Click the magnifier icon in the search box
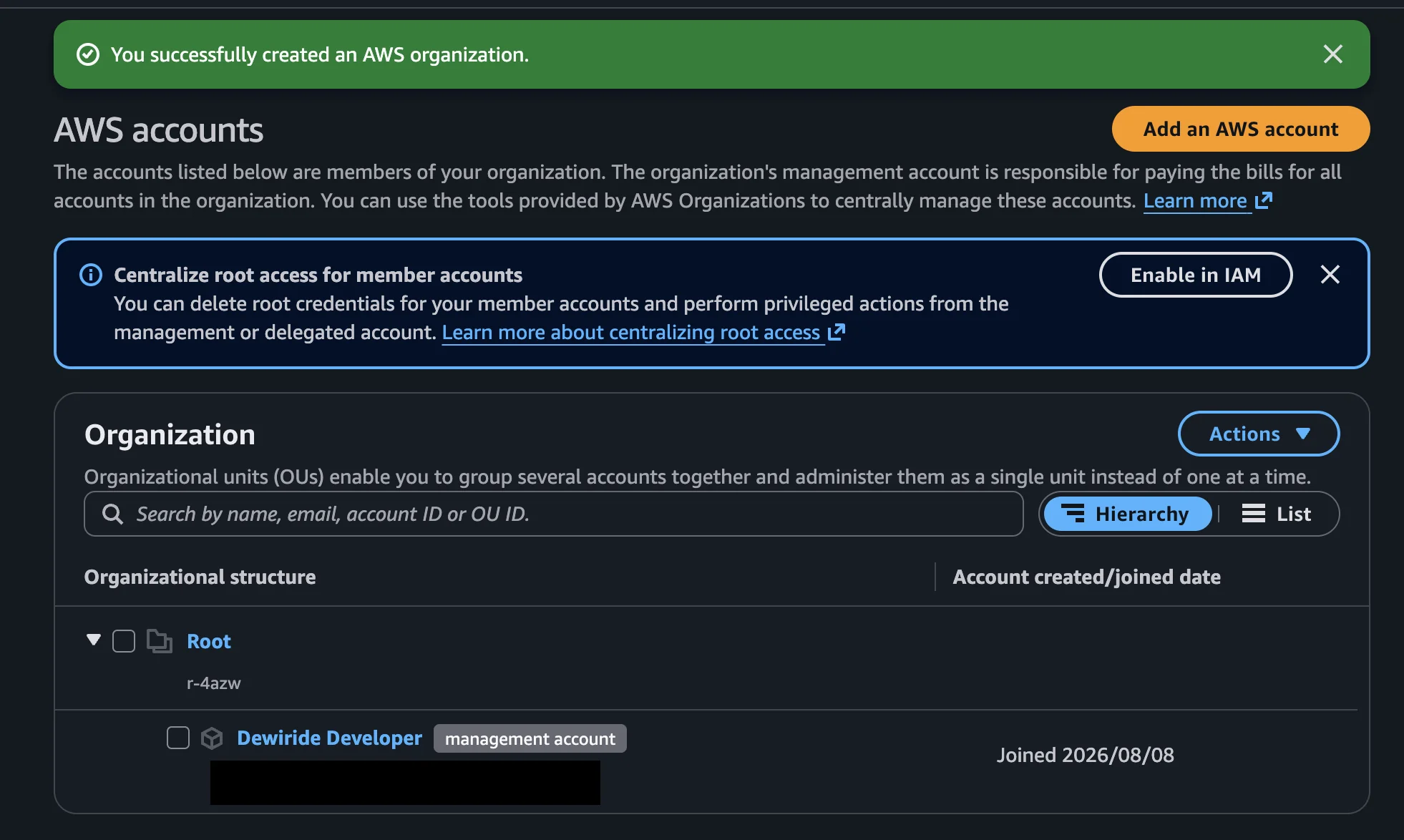 pyautogui.click(x=112, y=514)
